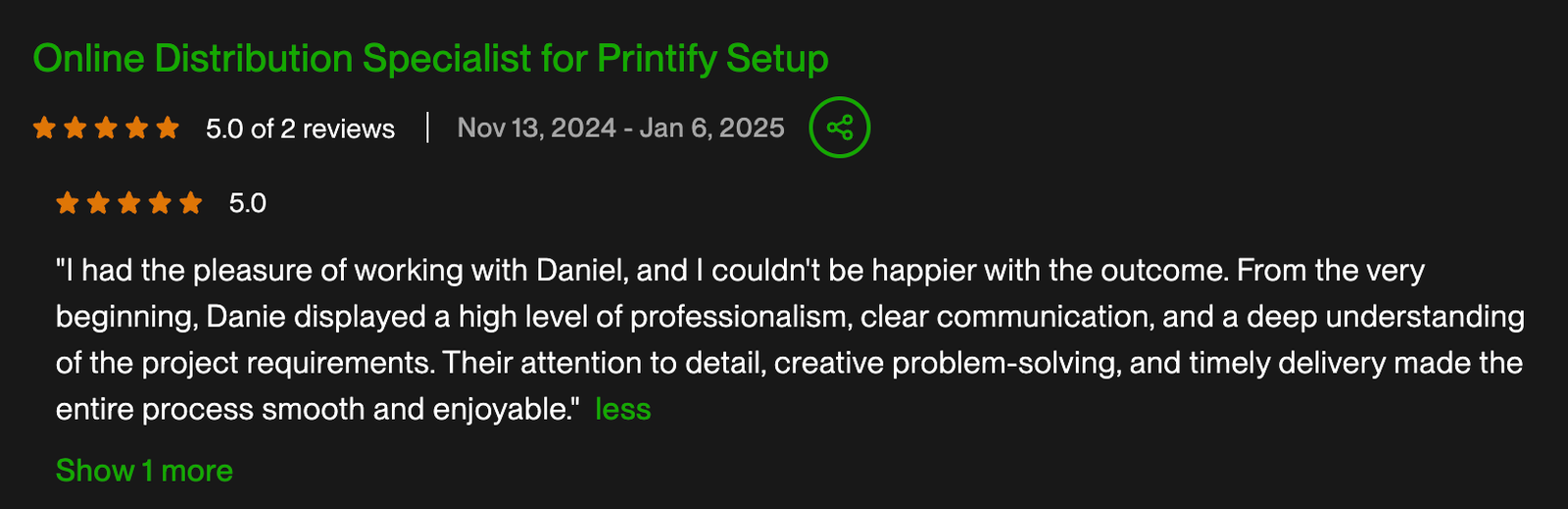Click middle star of the individual review rating
1568x509 pixels.
(x=129, y=203)
